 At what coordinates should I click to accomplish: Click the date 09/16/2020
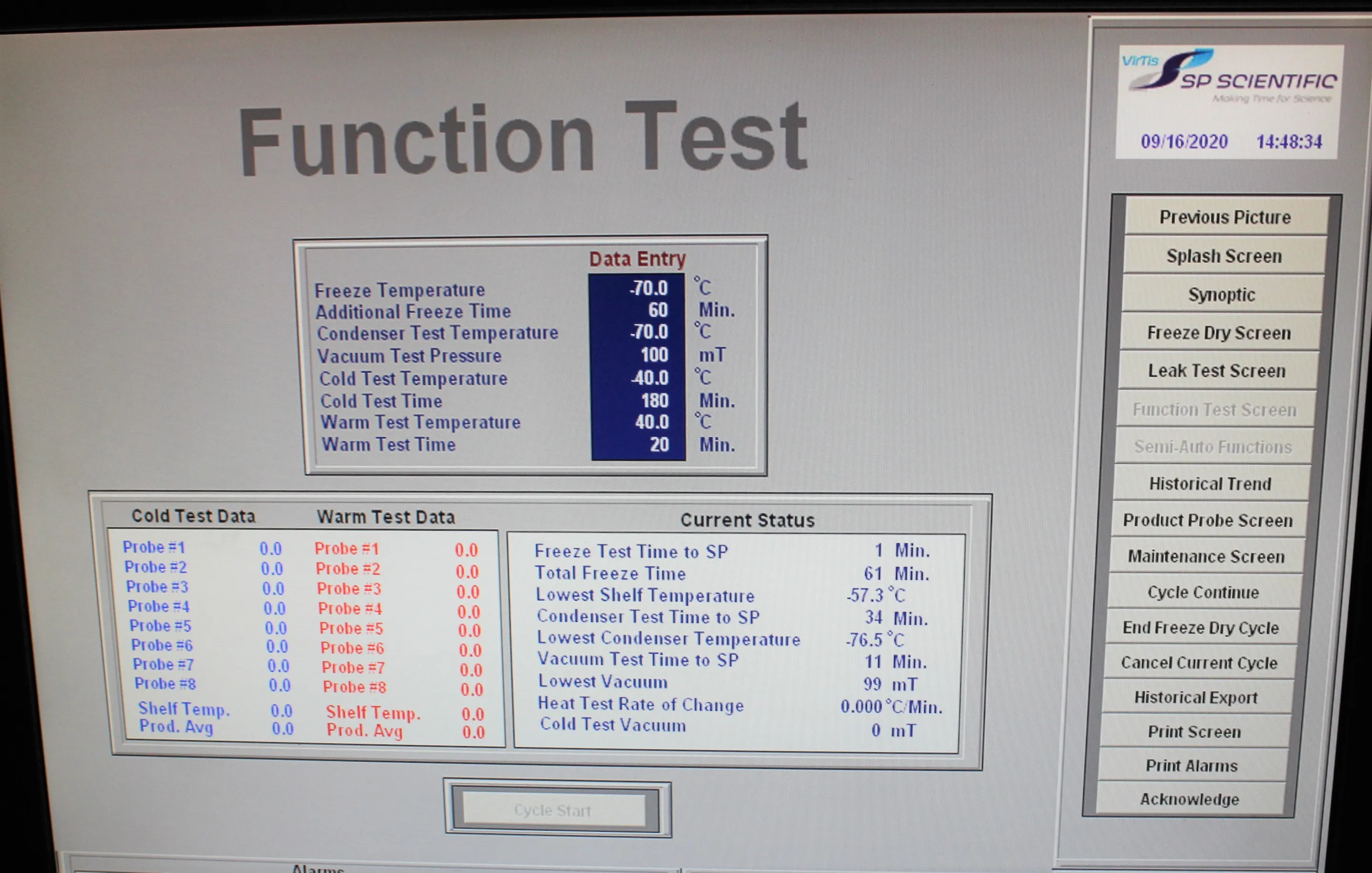point(1184,141)
